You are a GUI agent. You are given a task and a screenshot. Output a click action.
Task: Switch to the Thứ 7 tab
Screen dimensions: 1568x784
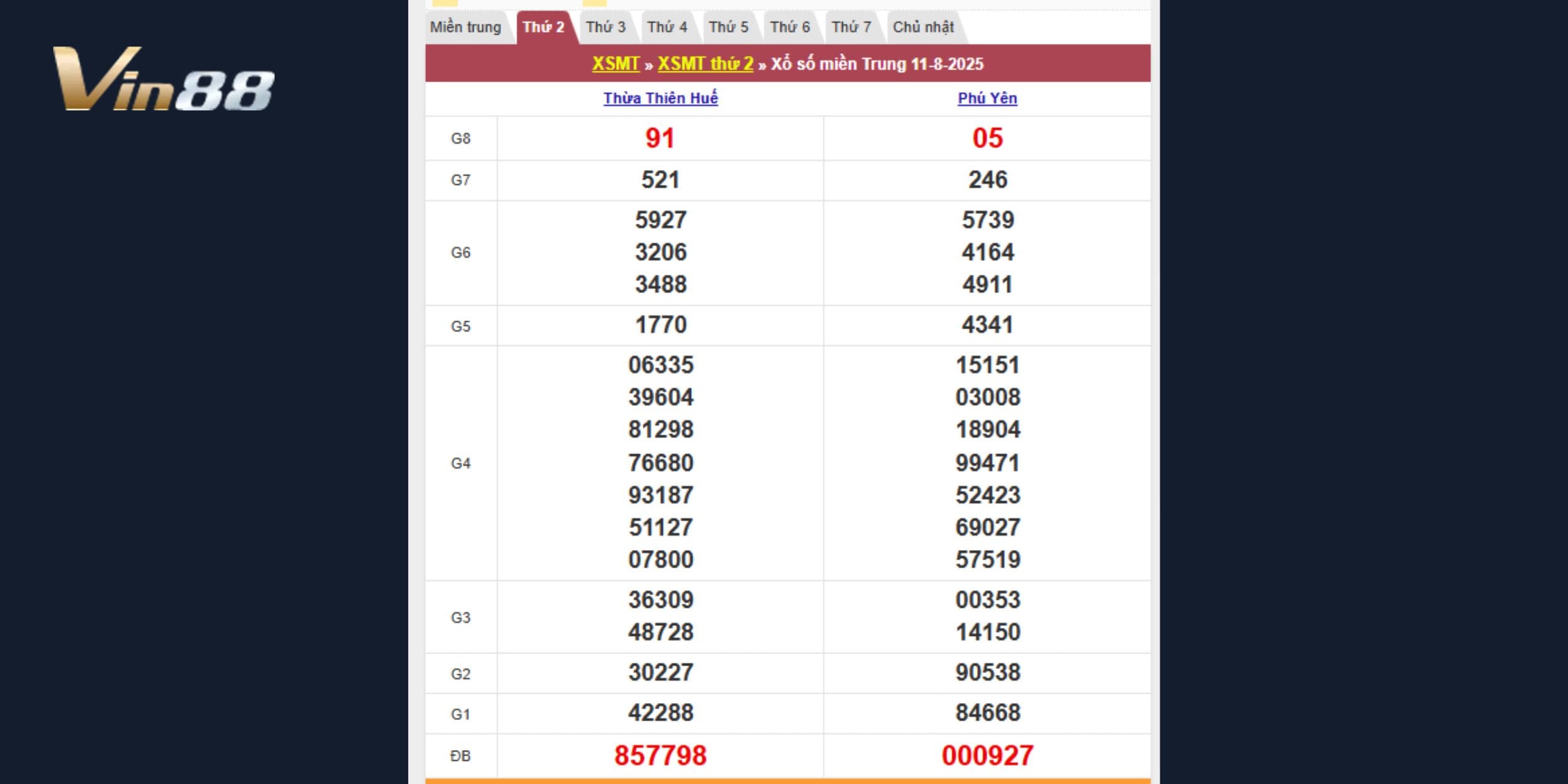(852, 27)
